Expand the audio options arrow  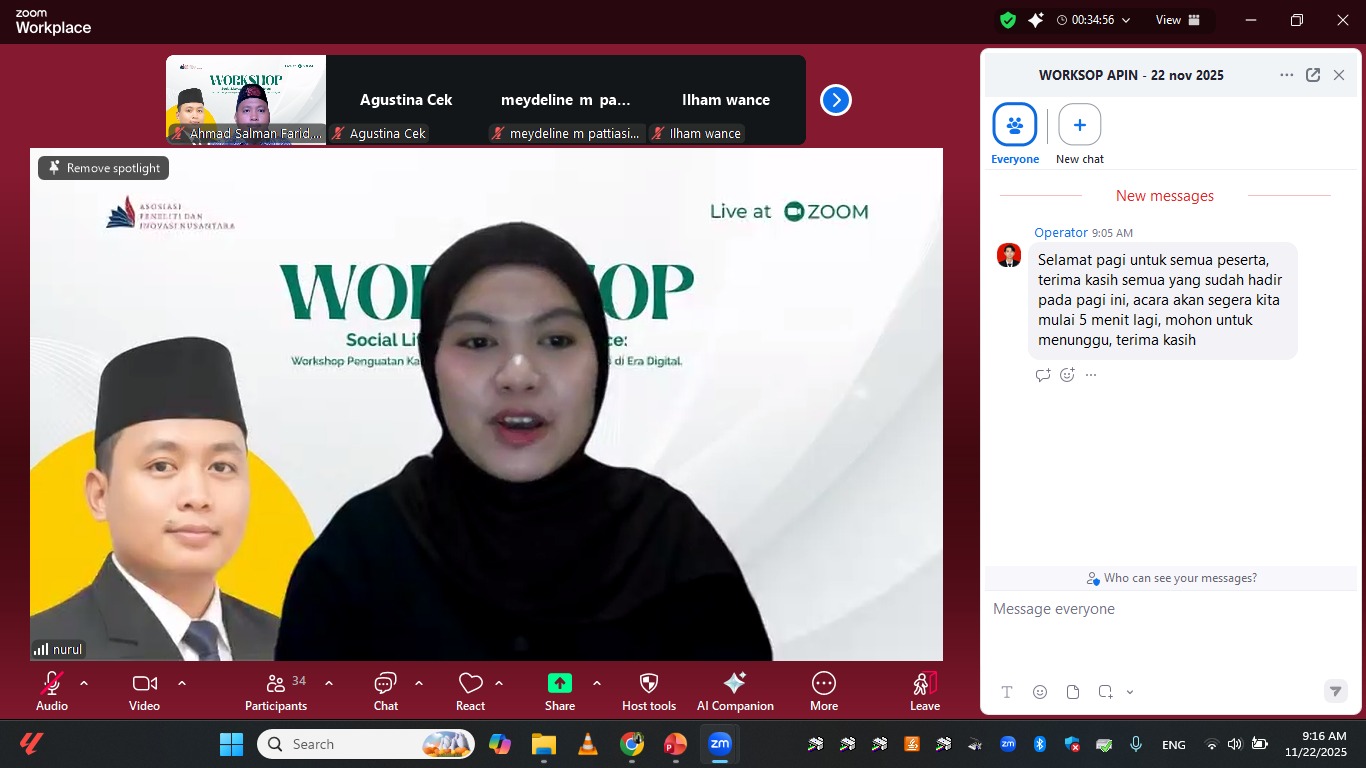click(x=84, y=683)
